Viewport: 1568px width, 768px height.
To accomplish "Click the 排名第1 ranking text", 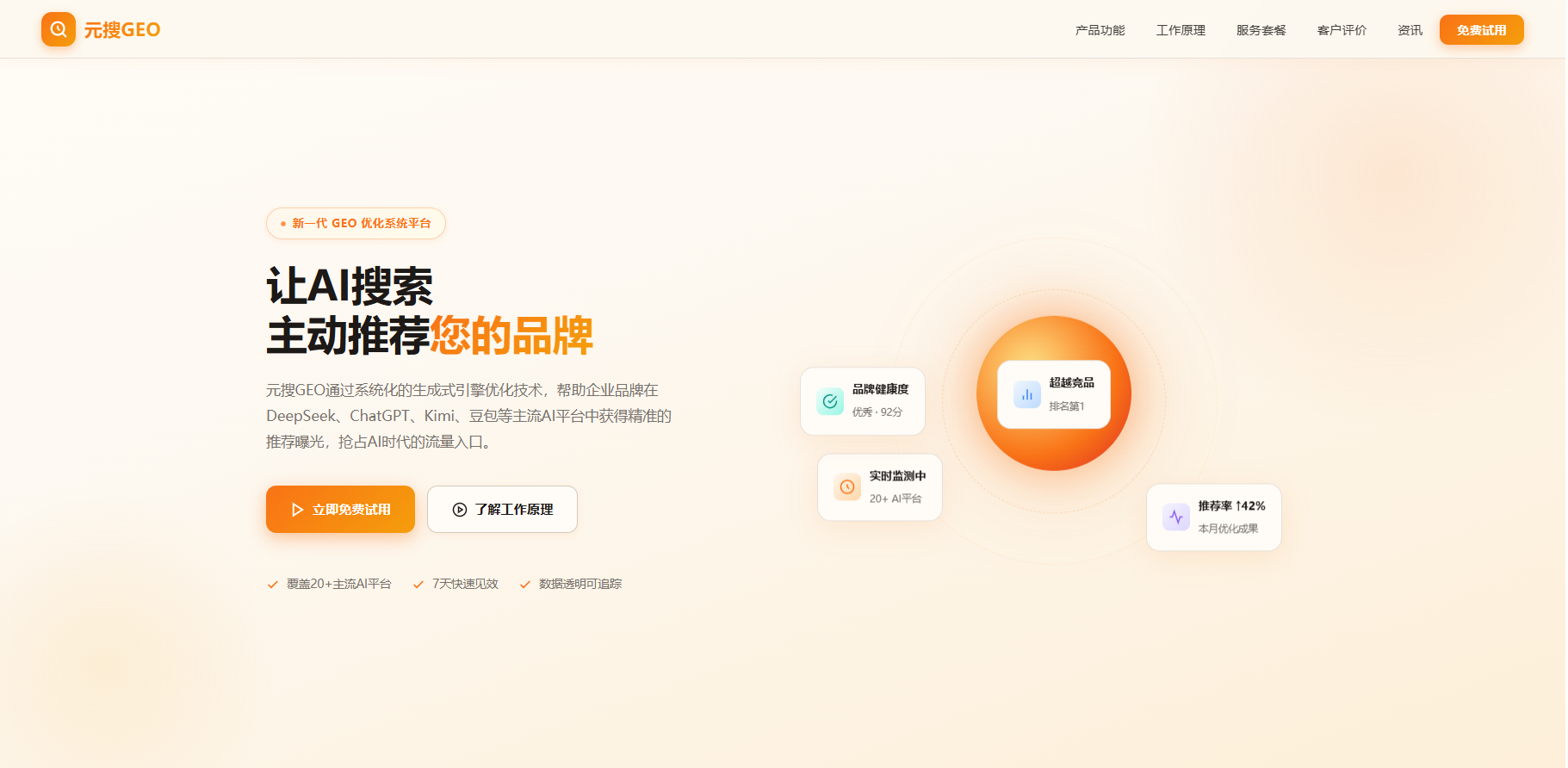I will [1066, 406].
